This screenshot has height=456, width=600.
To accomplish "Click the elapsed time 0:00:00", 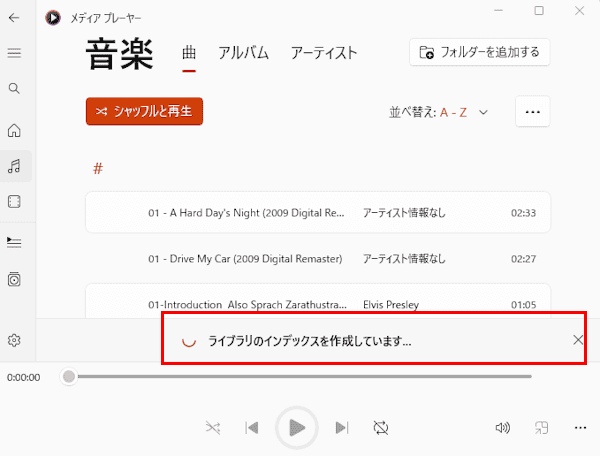I will click(23, 378).
